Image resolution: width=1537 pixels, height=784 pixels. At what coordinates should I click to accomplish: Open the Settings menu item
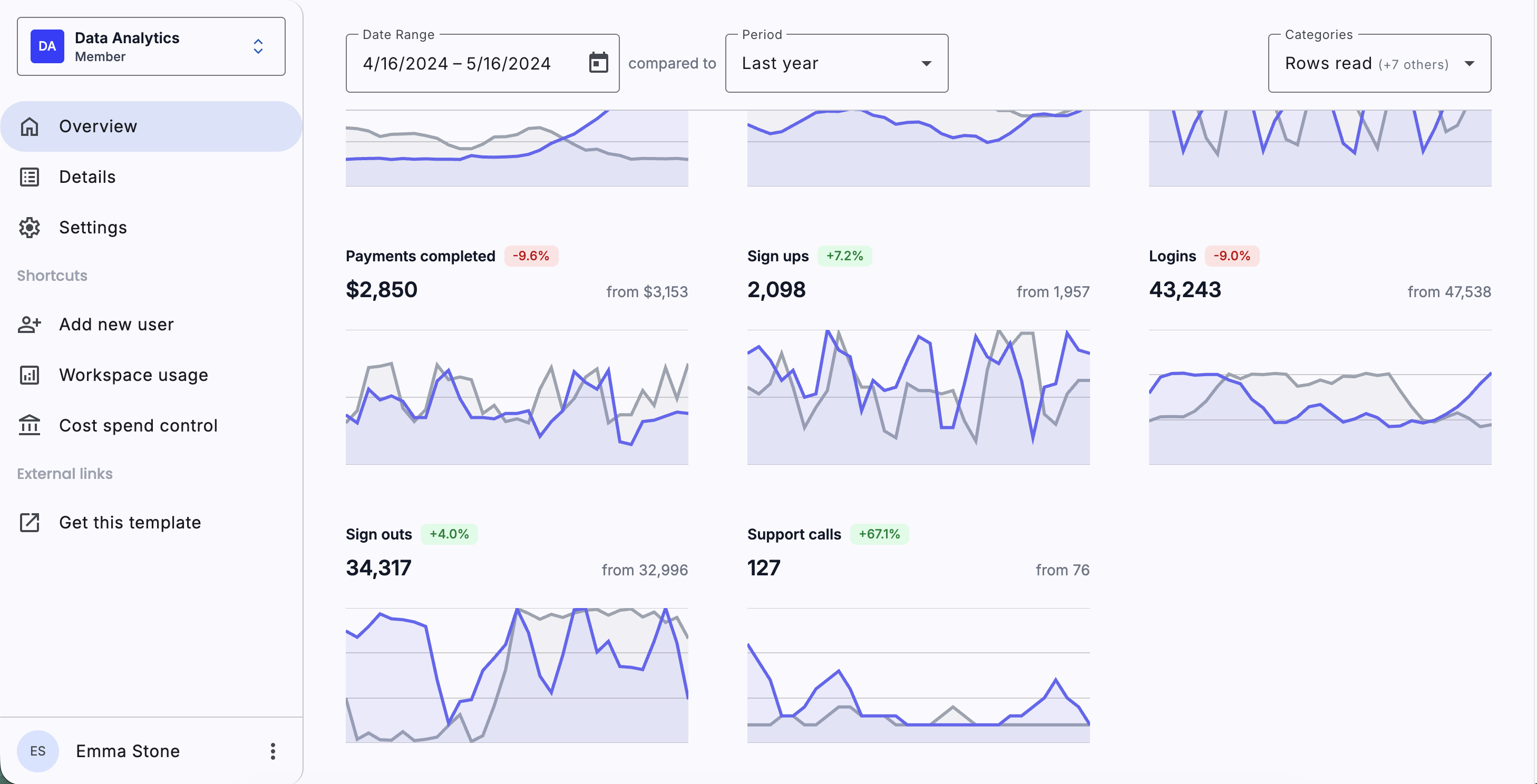pyautogui.click(x=93, y=228)
